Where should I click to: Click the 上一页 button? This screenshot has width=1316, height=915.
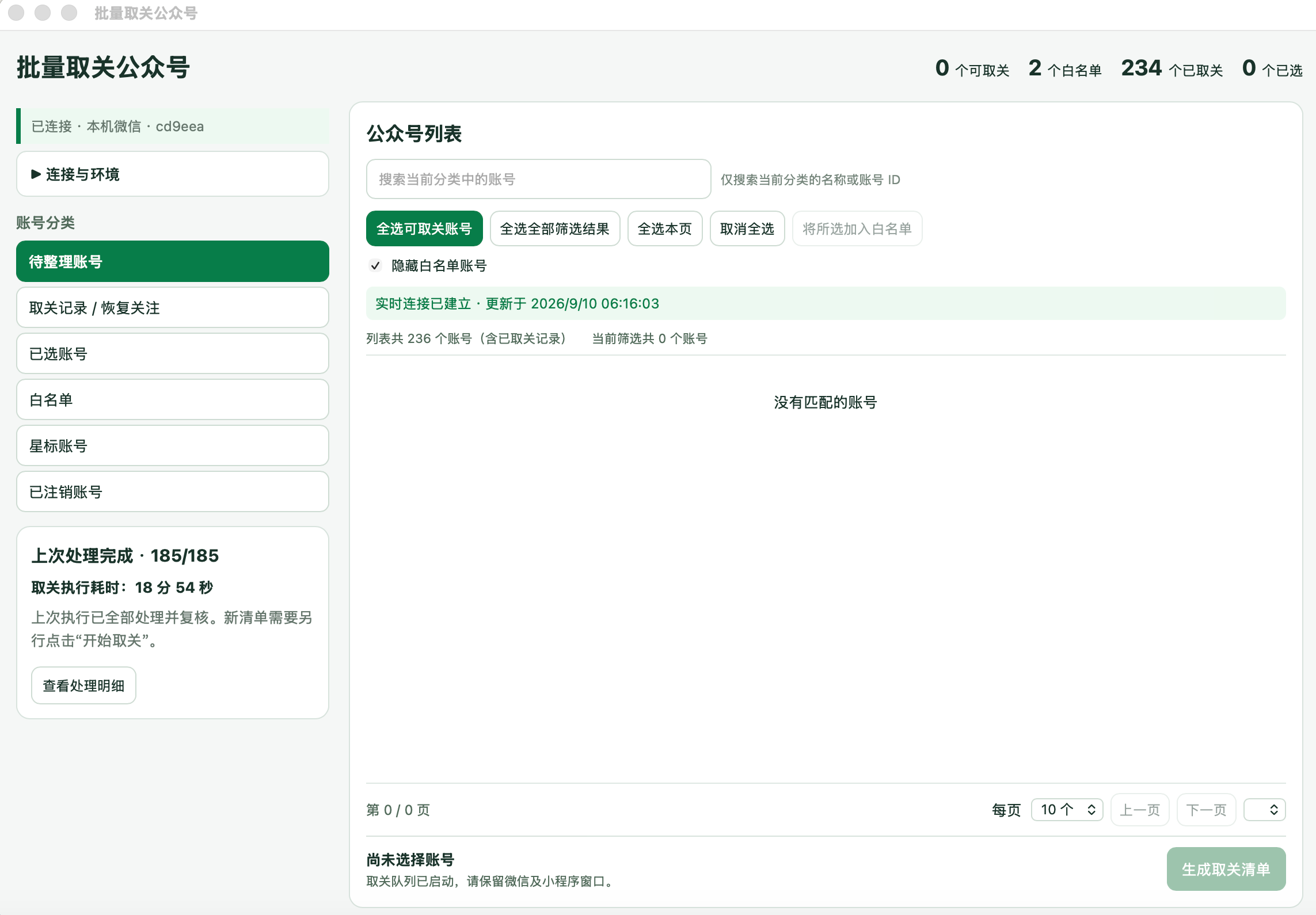pyautogui.click(x=1140, y=810)
